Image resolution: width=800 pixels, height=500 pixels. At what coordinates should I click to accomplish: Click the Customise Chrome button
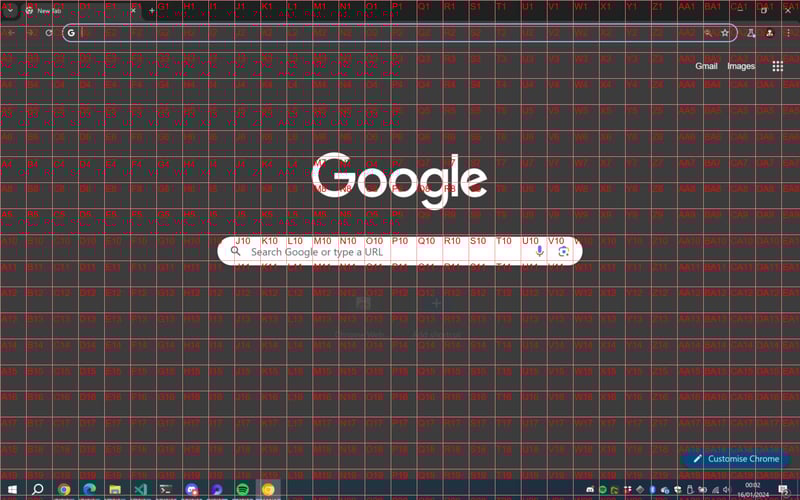pos(736,459)
